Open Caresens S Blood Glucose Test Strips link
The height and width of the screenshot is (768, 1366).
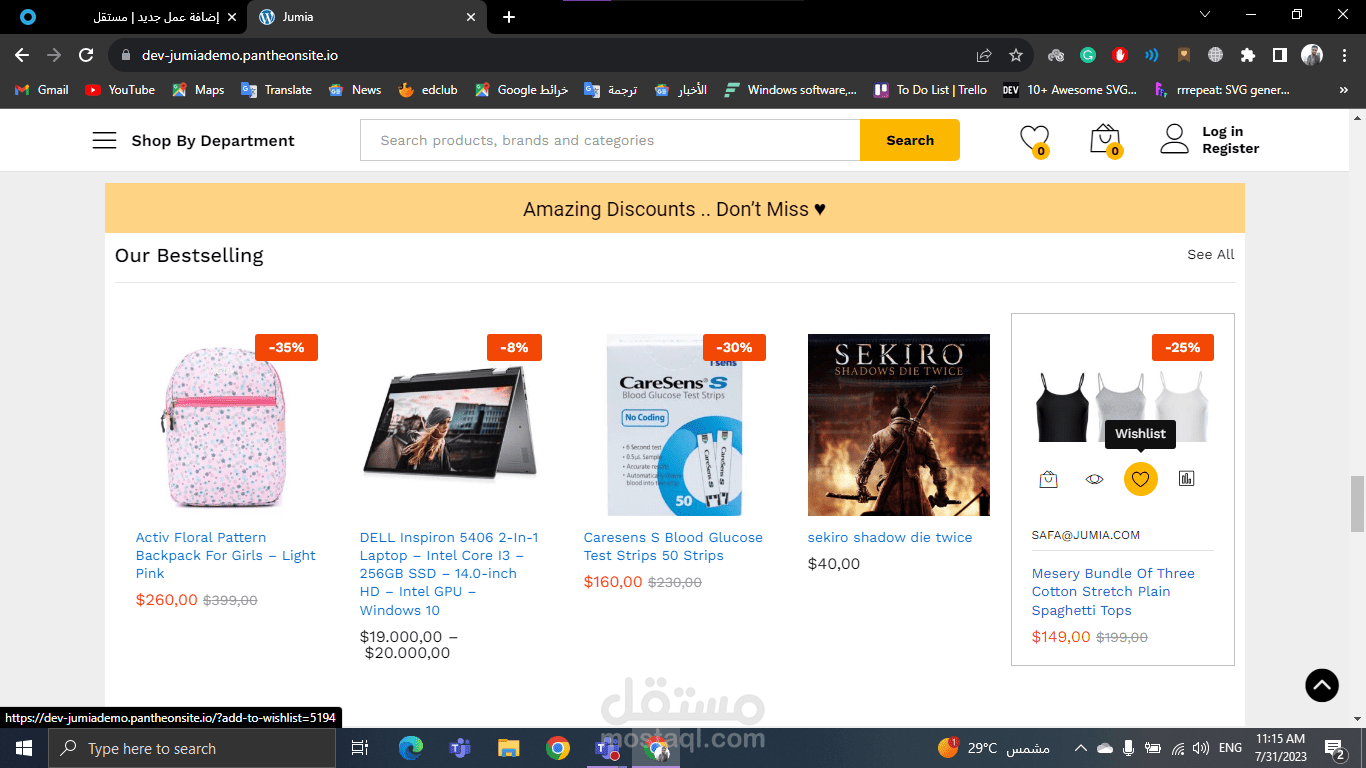[673, 546]
